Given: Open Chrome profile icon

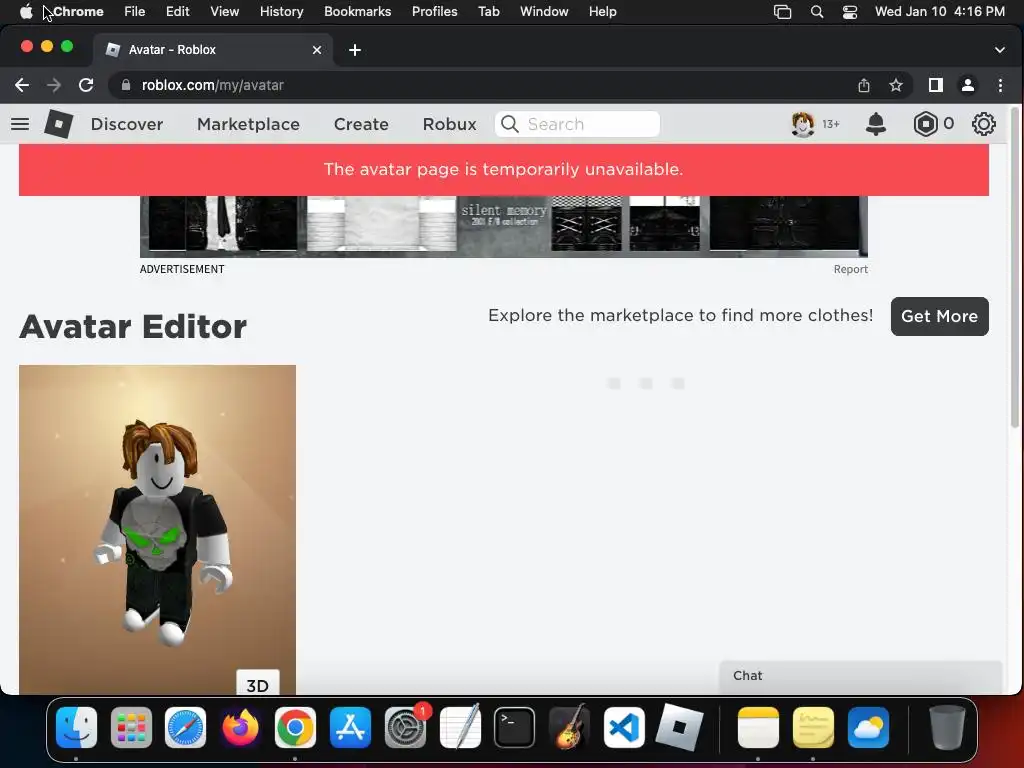Looking at the screenshot, I should pos(968,85).
